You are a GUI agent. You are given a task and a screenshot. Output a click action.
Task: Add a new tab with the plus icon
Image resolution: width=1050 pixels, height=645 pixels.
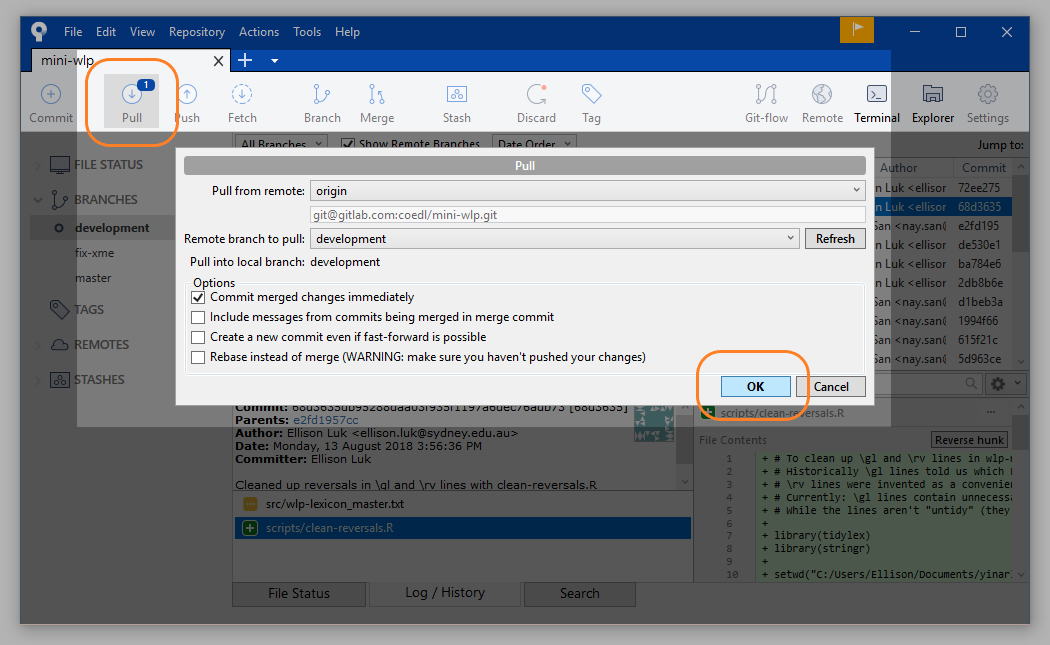click(x=245, y=60)
